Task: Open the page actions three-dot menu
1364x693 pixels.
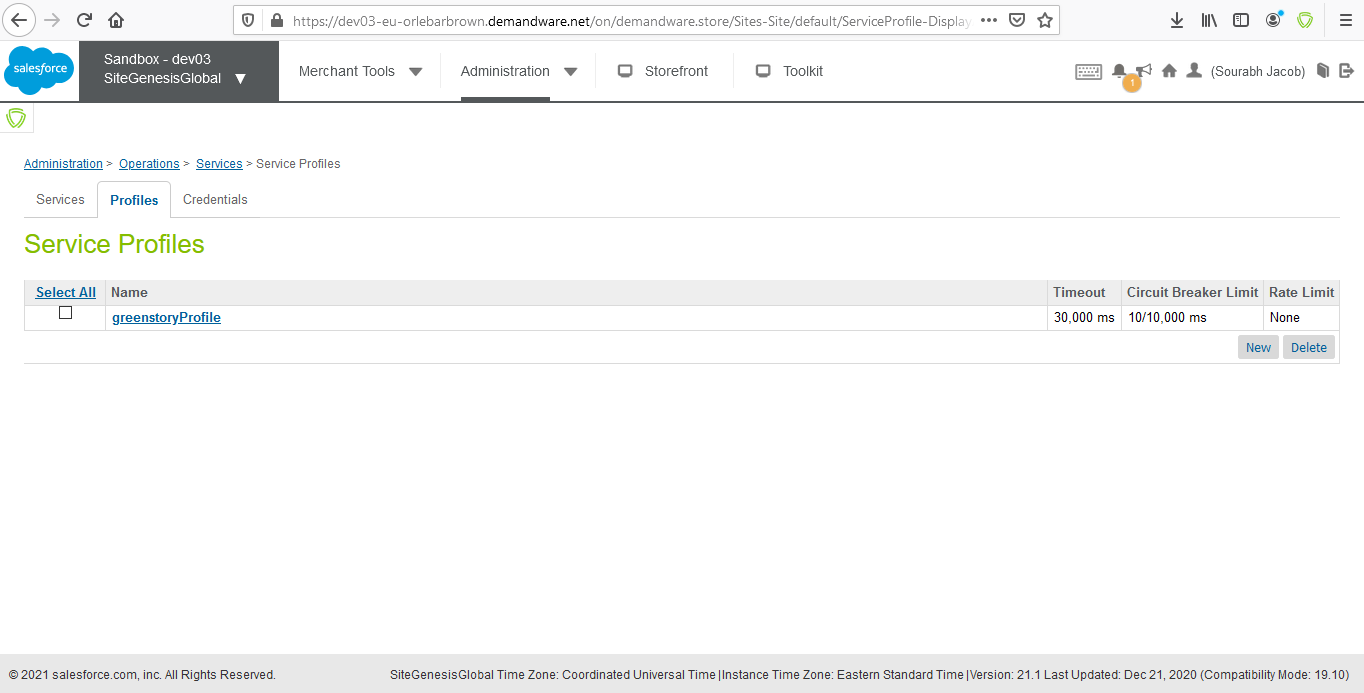Action: pyautogui.click(x=988, y=20)
